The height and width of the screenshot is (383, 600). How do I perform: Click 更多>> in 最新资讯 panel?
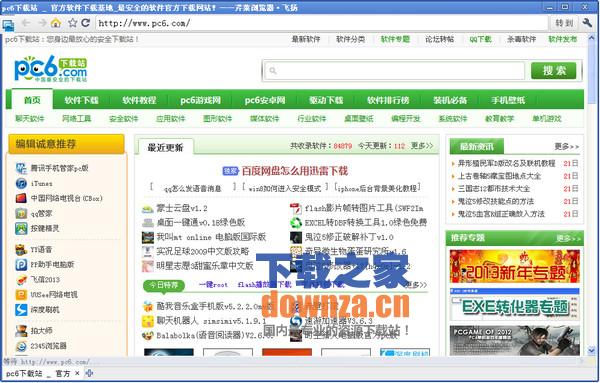(567, 147)
